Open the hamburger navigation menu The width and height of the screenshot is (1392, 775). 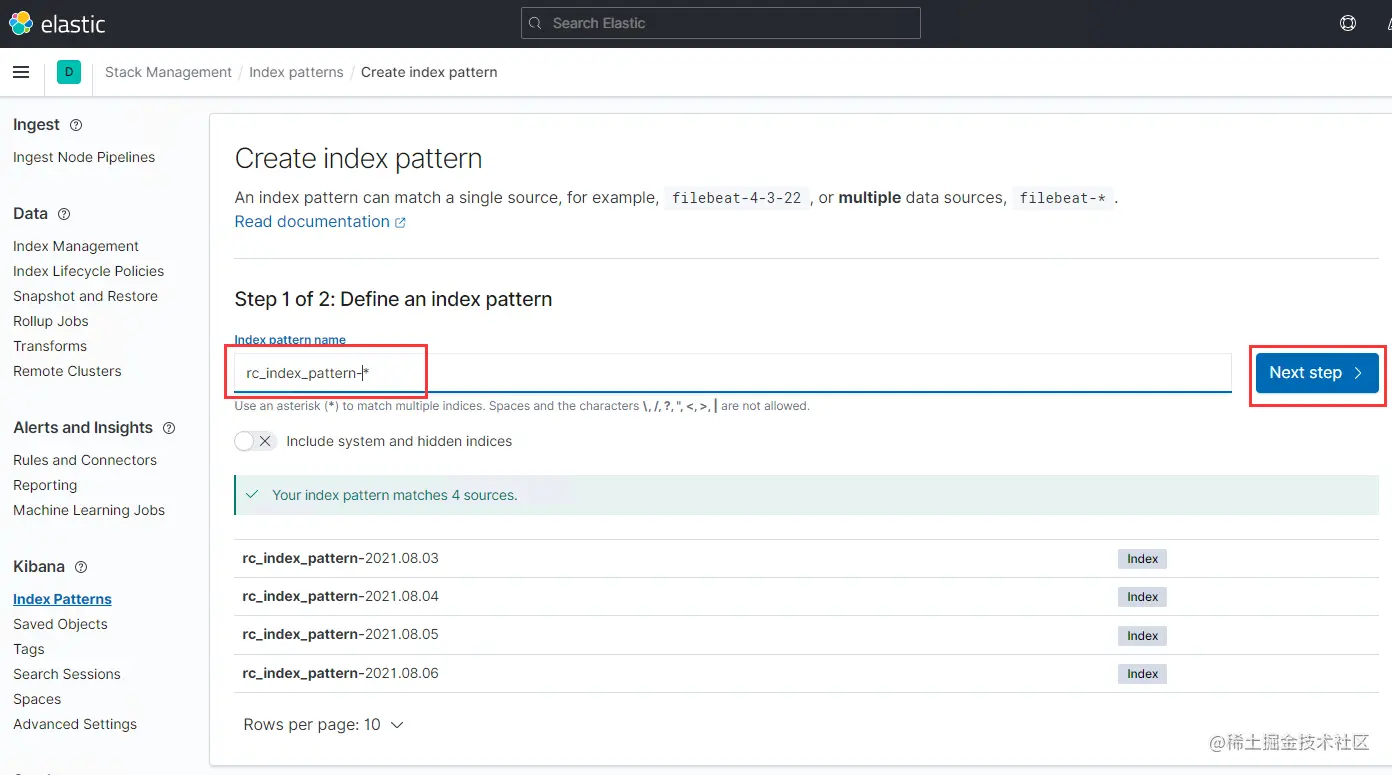pos(21,72)
